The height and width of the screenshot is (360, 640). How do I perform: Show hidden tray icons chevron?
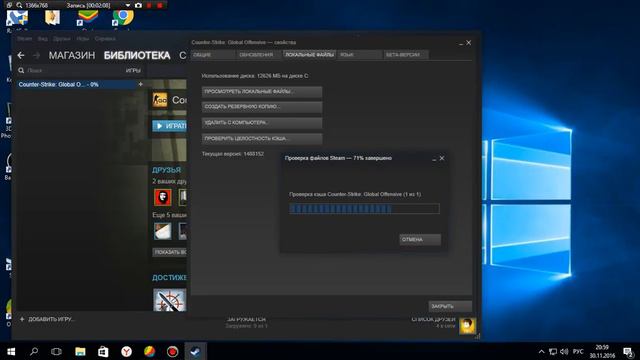(541, 351)
